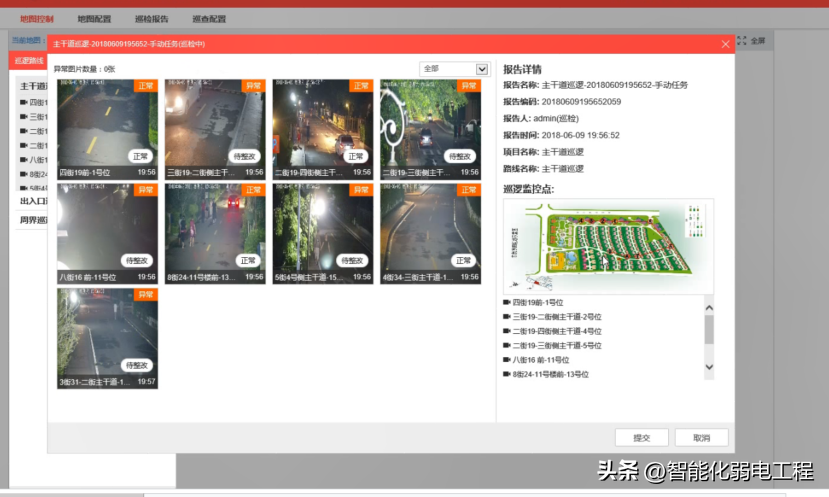Screen dimensions: 829x497
Task: Click the monitoring list scroll-up arrow
Action: pos(709,308)
